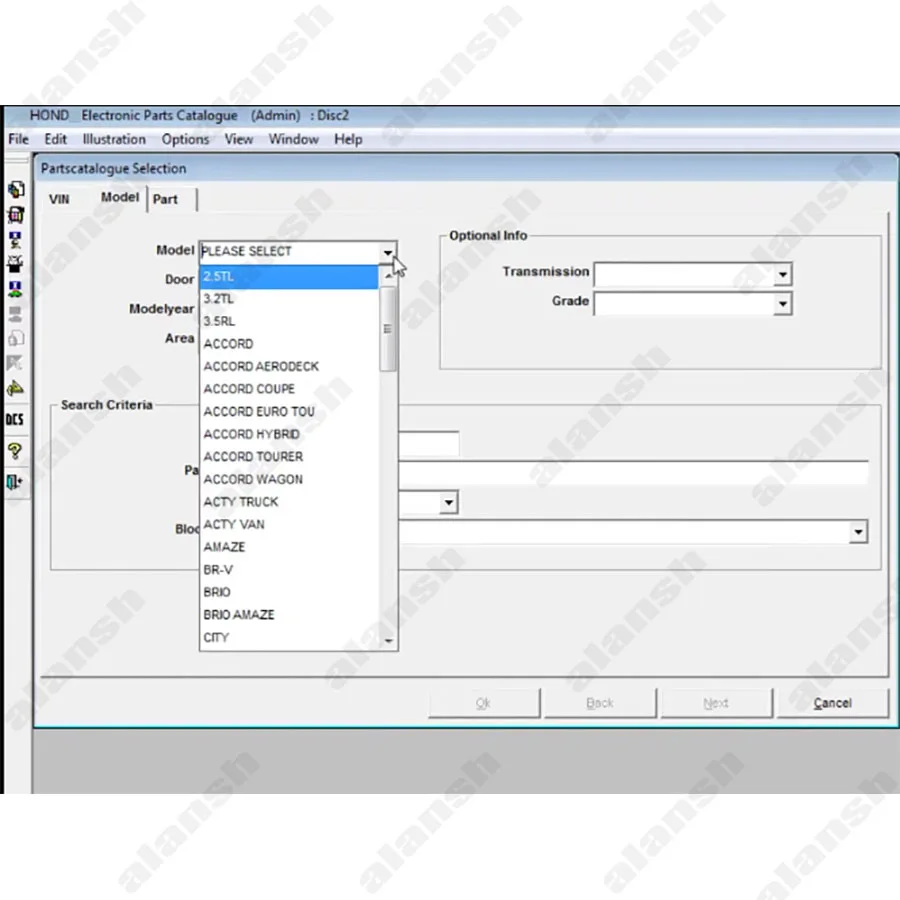Select ACCORD TOURER model

pyautogui.click(x=289, y=457)
